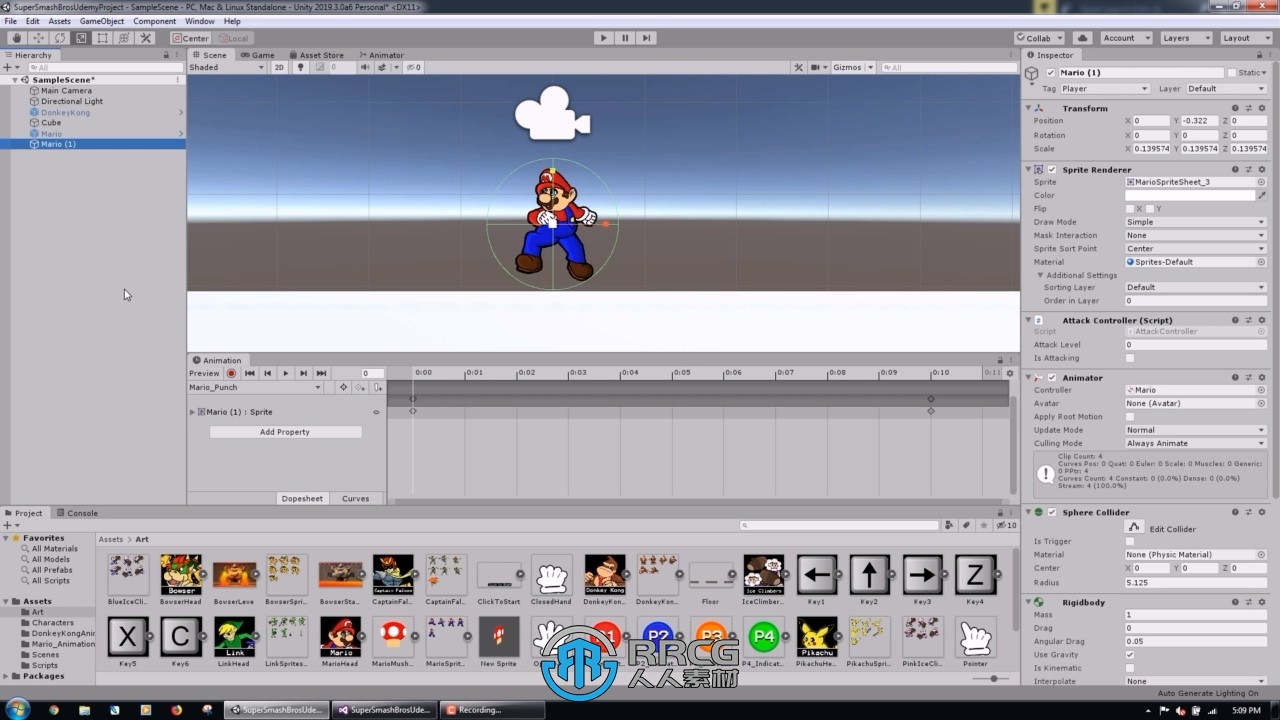This screenshot has height=720, width=1280.
Task: Click the Step frame button in top toolbar
Action: click(x=646, y=38)
